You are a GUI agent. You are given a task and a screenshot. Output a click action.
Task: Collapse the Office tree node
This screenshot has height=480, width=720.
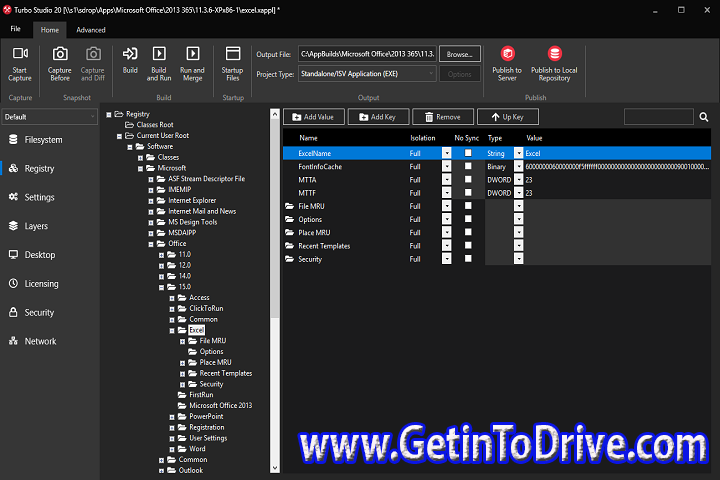click(151, 244)
